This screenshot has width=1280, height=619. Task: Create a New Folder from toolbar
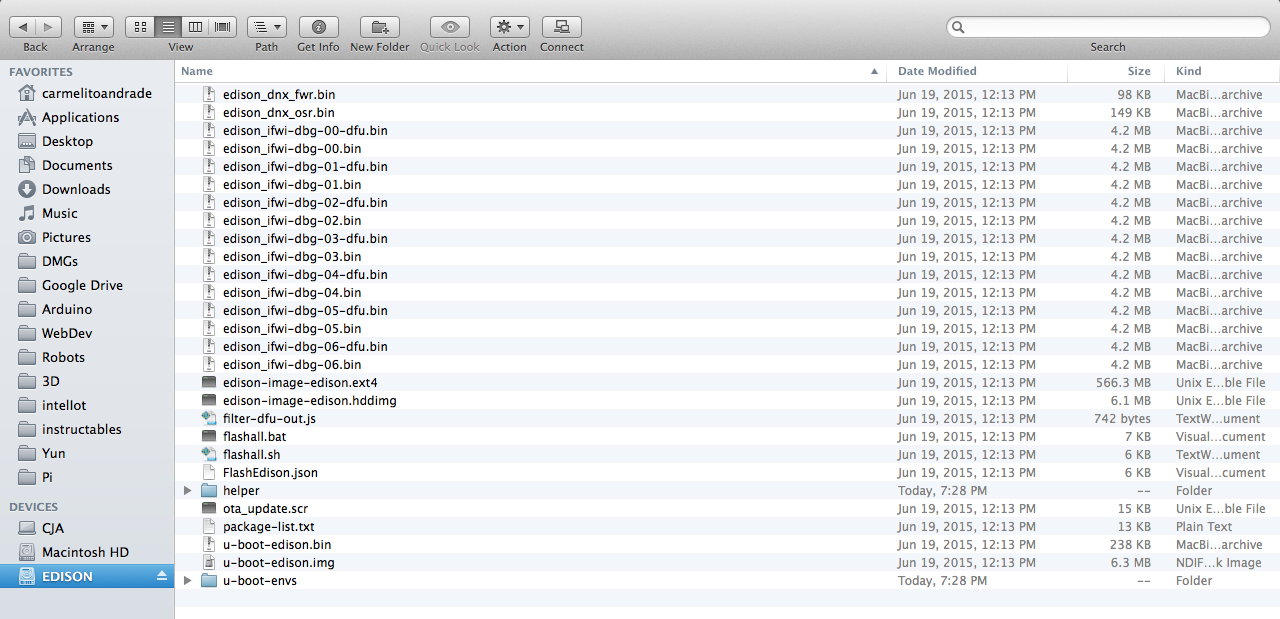click(x=380, y=27)
